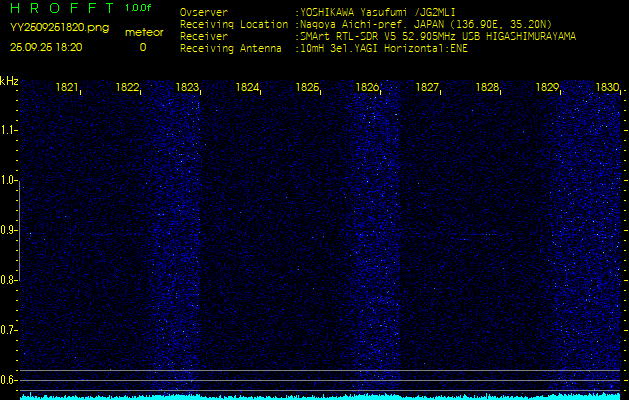
Task: Click the 1830 time marker
Action: coord(607,87)
